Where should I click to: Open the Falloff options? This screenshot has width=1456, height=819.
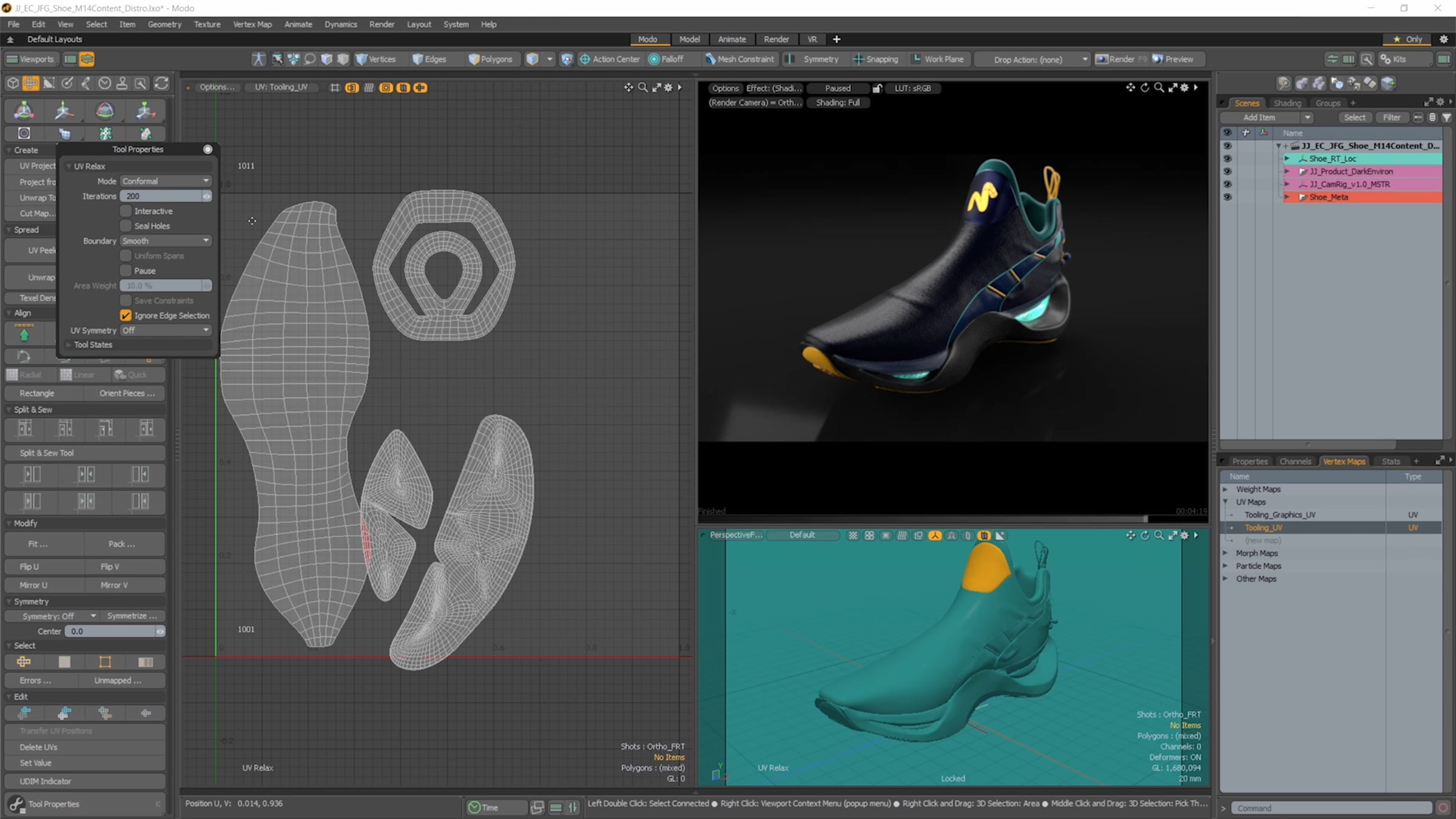(666, 59)
